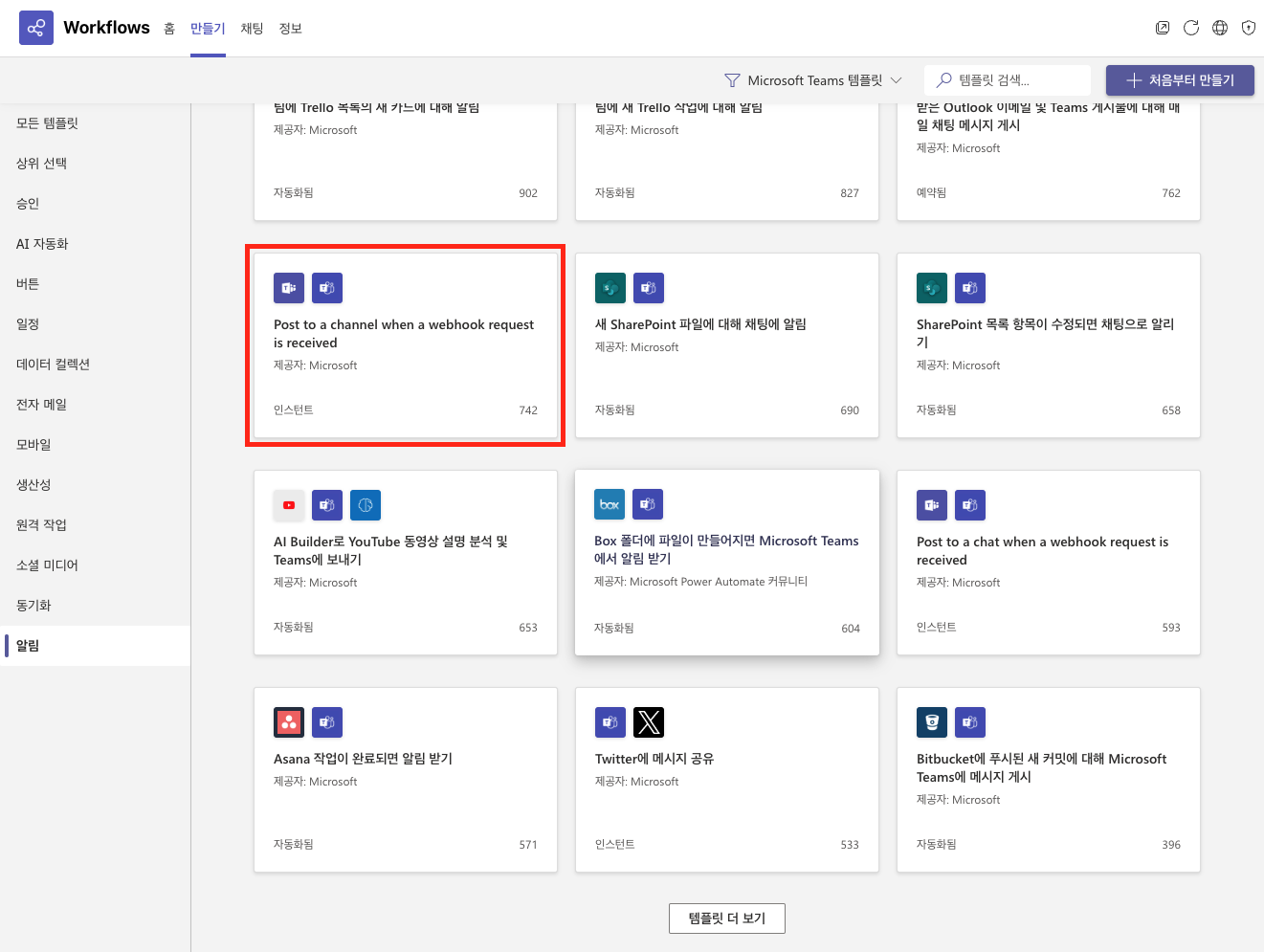Switch to the 만들기 tab

tap(208, 29)
